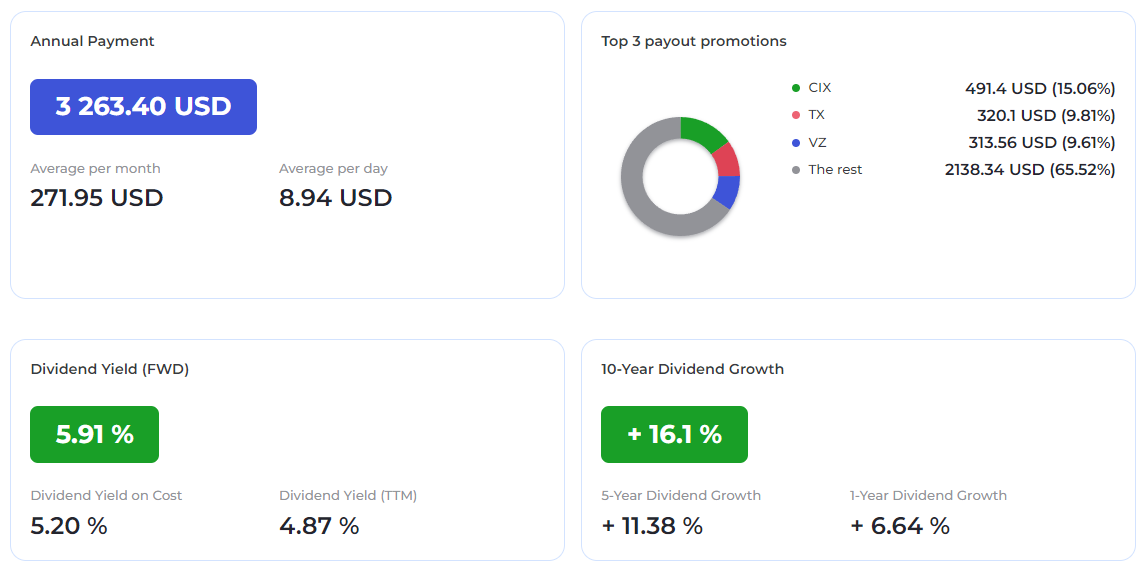Click the blue VZ legend dot
1145x572 pixels.
(x=796, y=142)
